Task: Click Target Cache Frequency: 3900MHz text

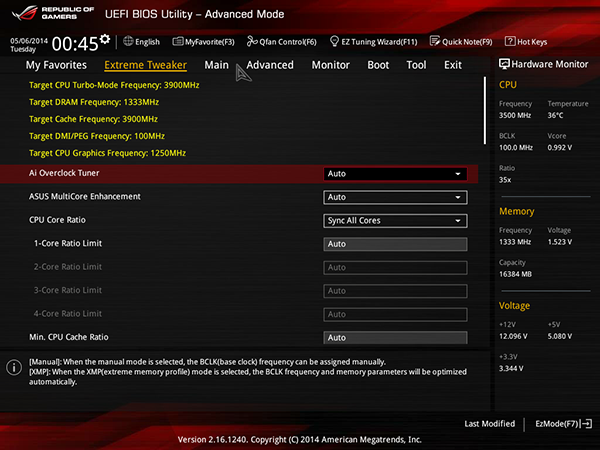Action: [x=93, y=119]
